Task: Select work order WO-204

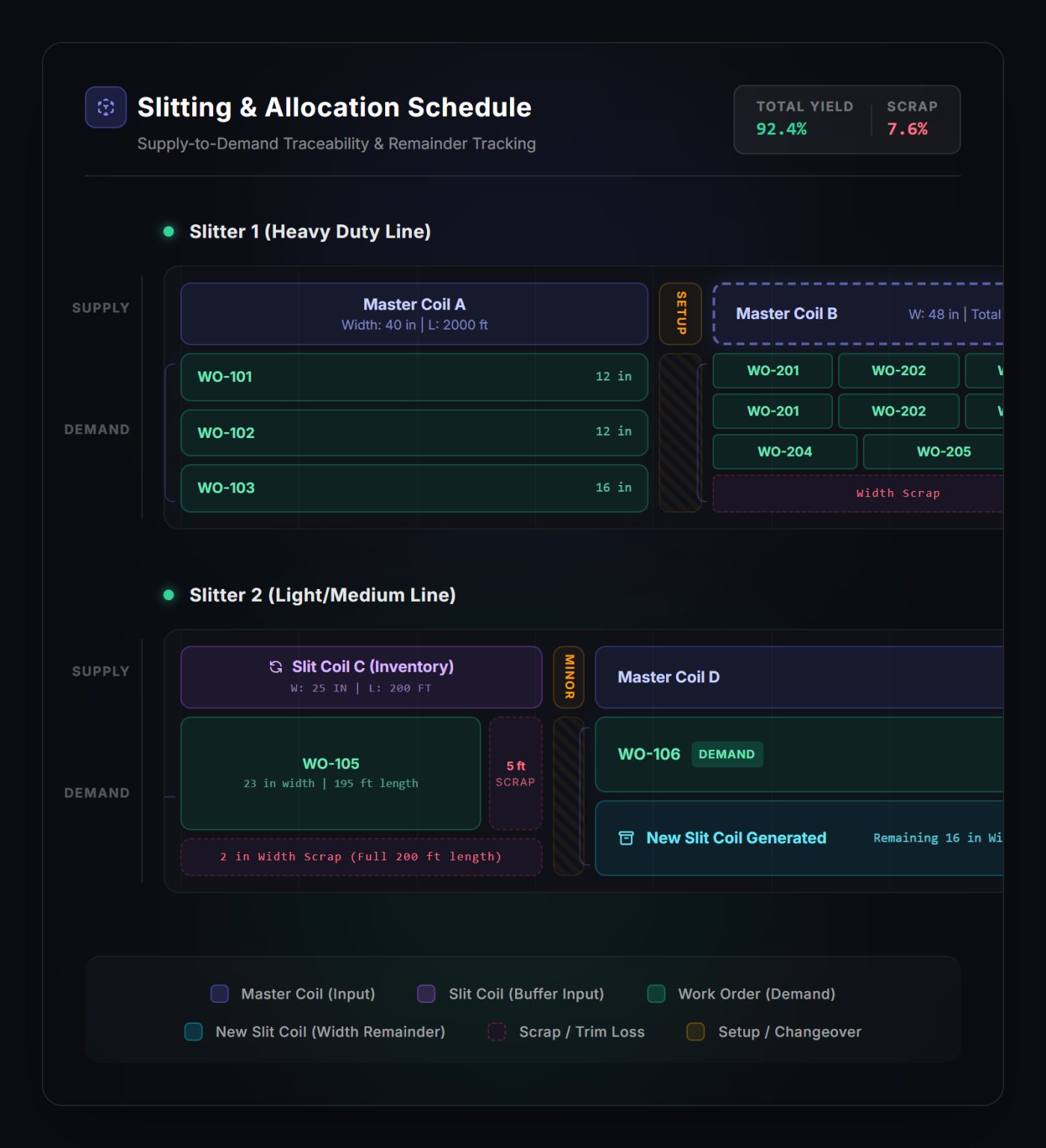Action: tap(785, 451)
